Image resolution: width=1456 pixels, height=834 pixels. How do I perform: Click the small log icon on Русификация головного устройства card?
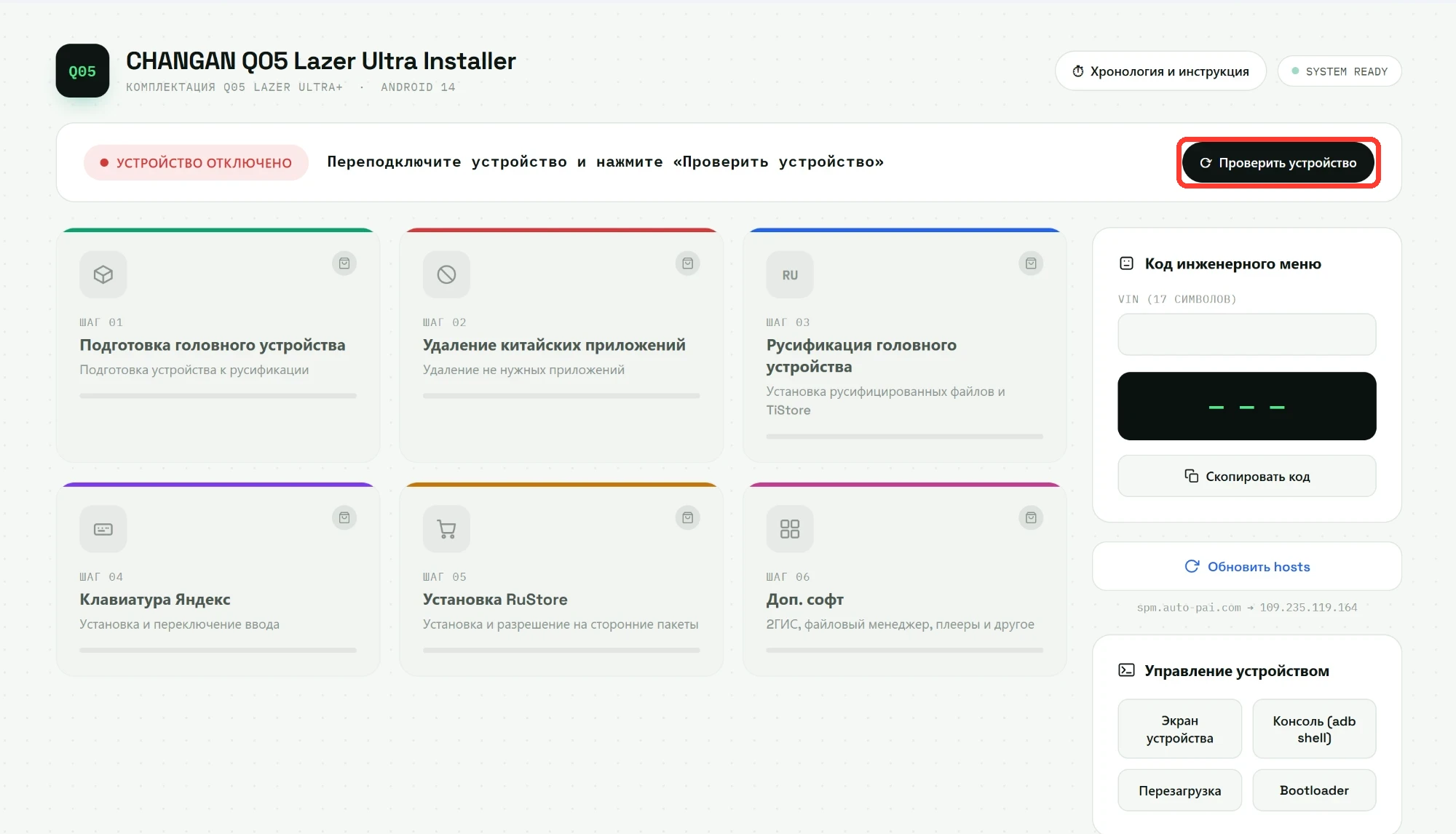click(x=1031, y=263)
